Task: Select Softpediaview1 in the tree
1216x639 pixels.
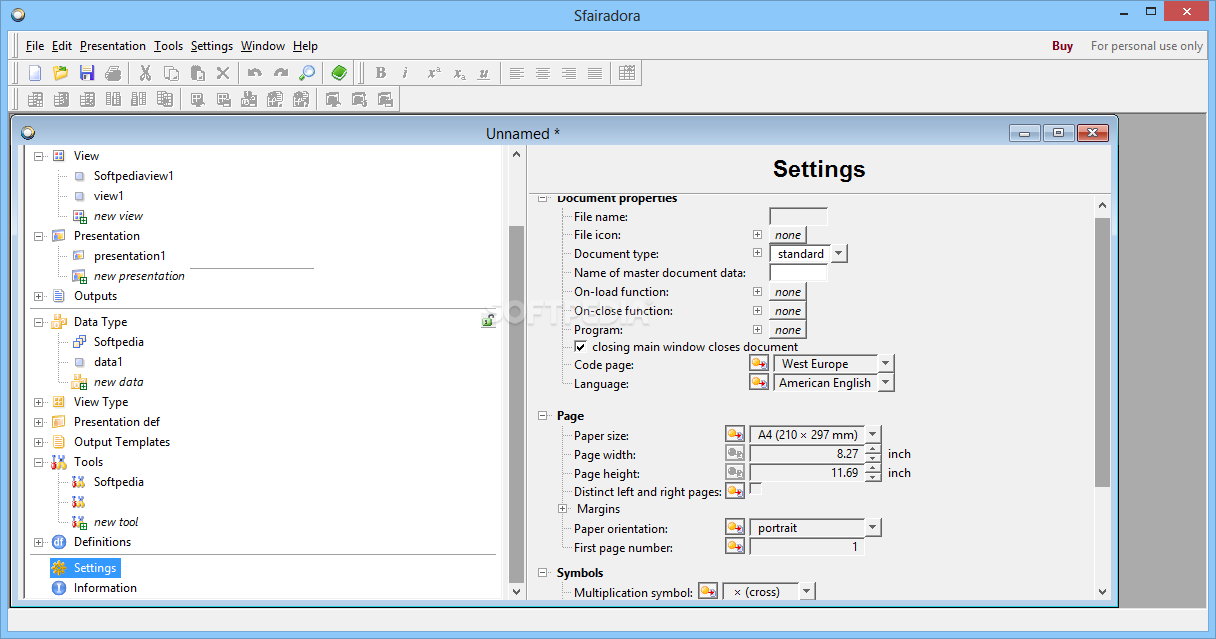Action: click(x=134, y=176)
